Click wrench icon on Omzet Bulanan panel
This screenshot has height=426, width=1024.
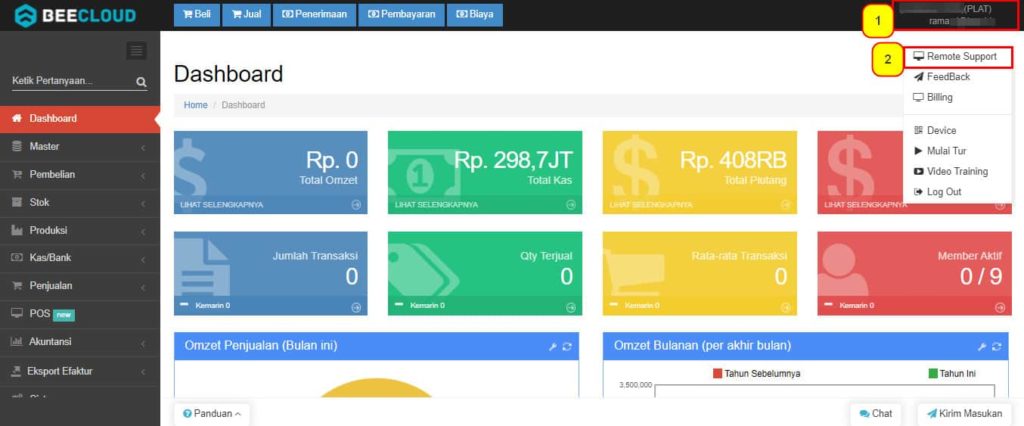[981, 346]
